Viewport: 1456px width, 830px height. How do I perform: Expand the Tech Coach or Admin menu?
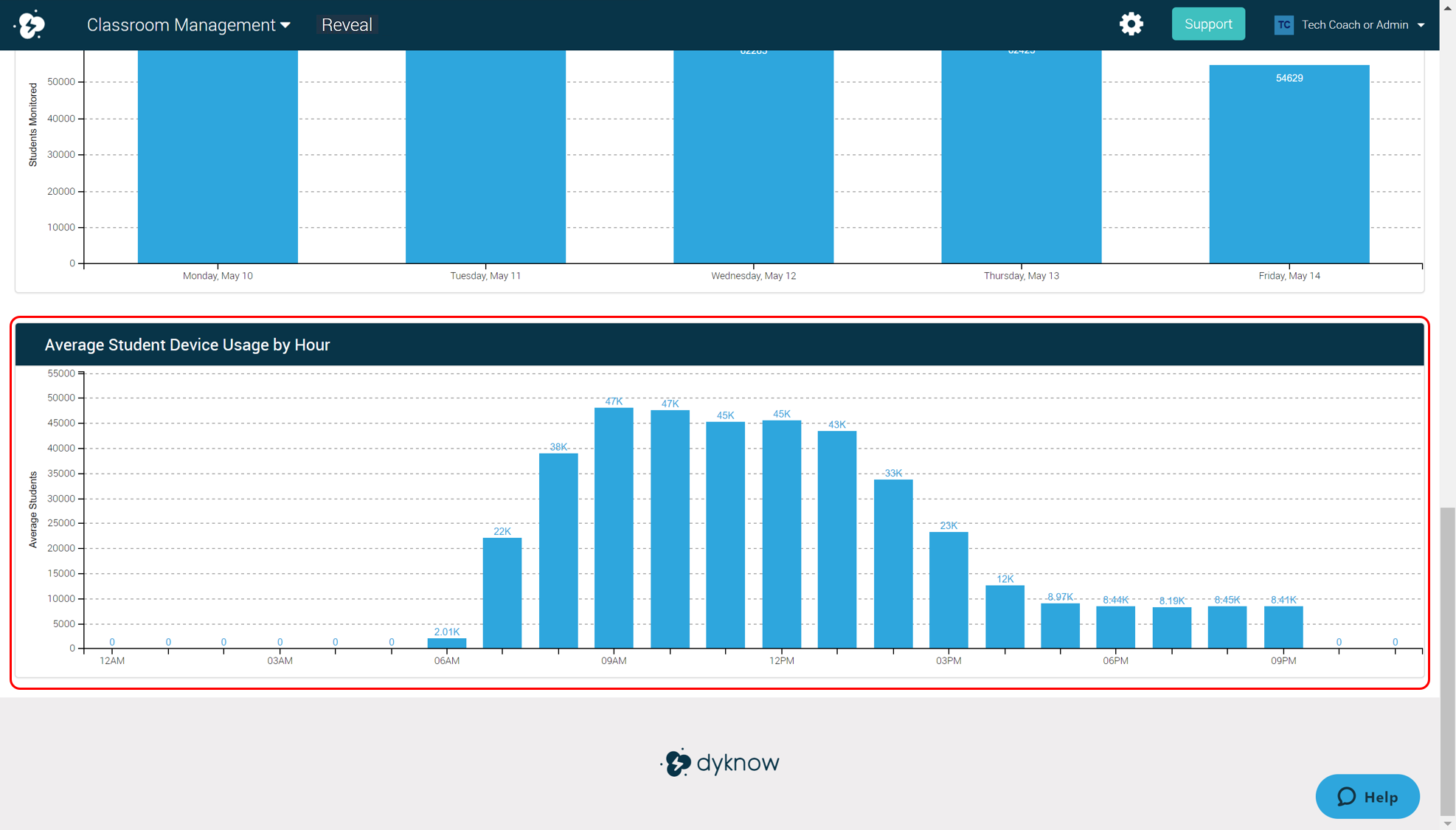[x=1362, y=24]
